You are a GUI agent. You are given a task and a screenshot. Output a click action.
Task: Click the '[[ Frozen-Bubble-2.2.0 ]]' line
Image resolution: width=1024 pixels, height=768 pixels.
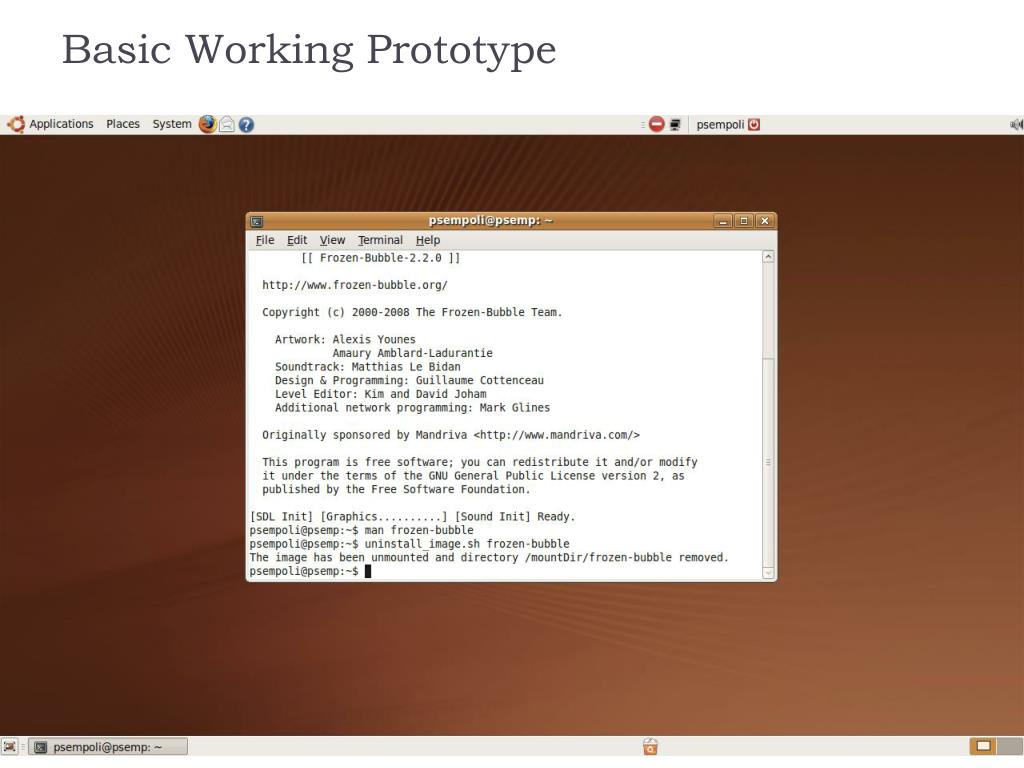pos(380,258)
